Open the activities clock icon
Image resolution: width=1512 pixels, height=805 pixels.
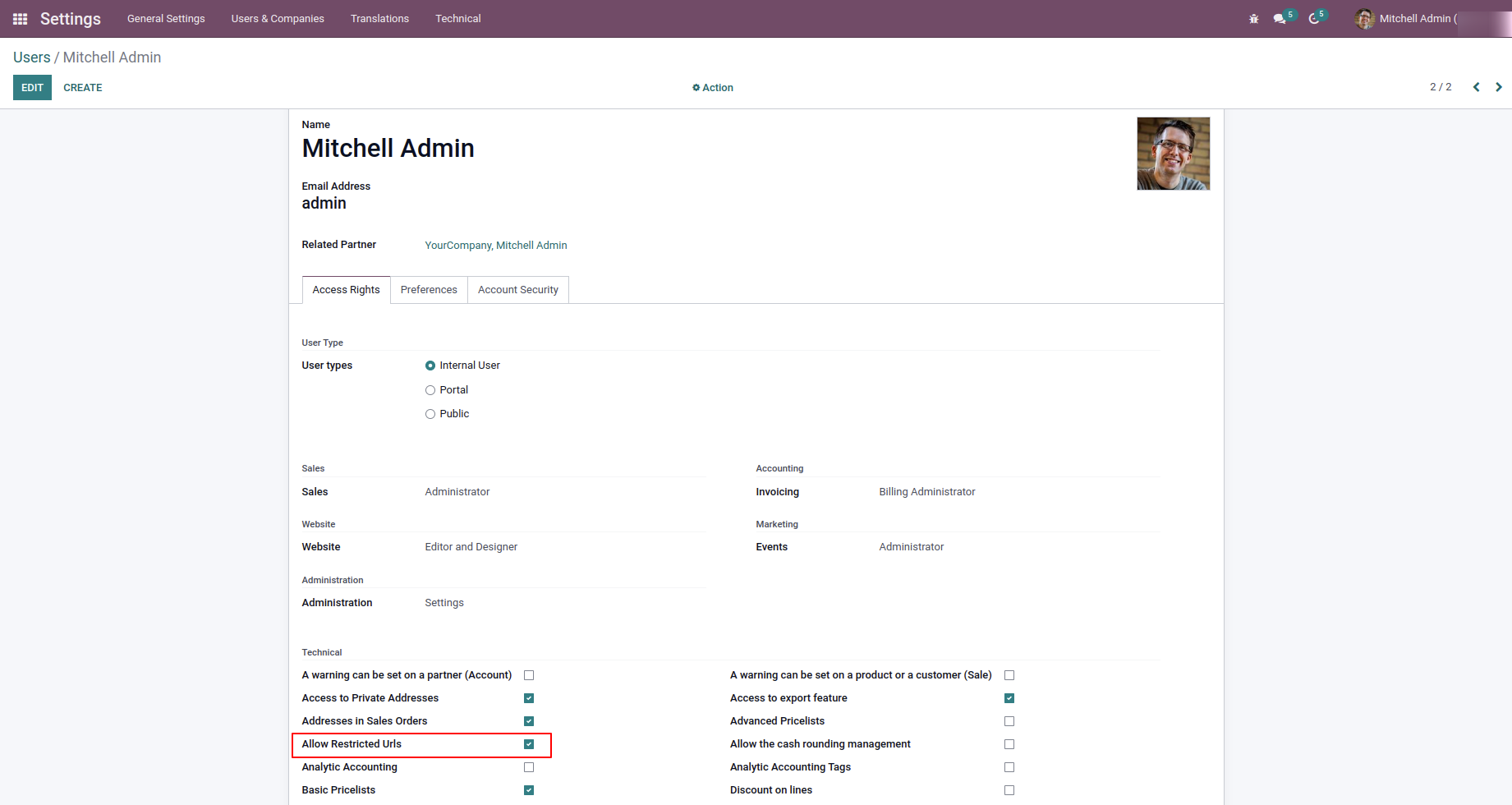[1314, 19]
